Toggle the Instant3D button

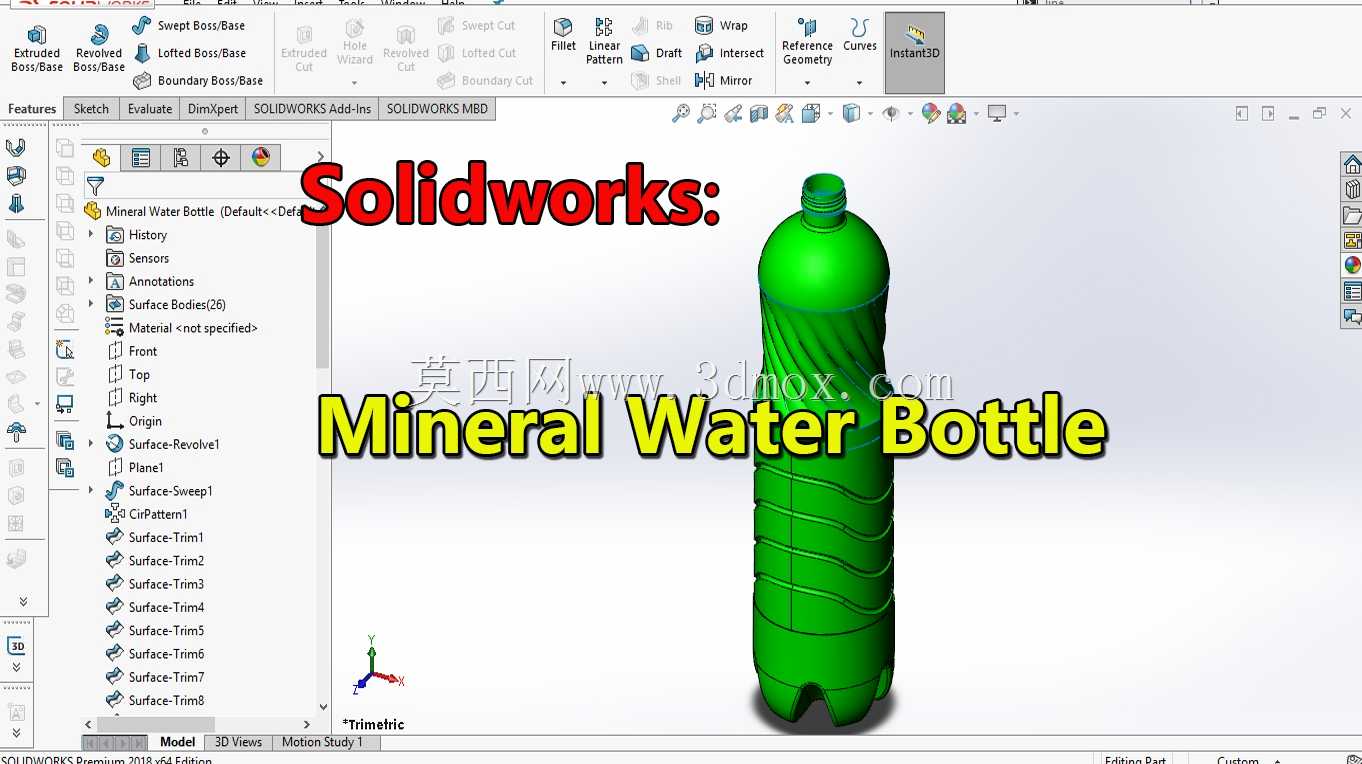pyautogui.click(x=915, y=53)
